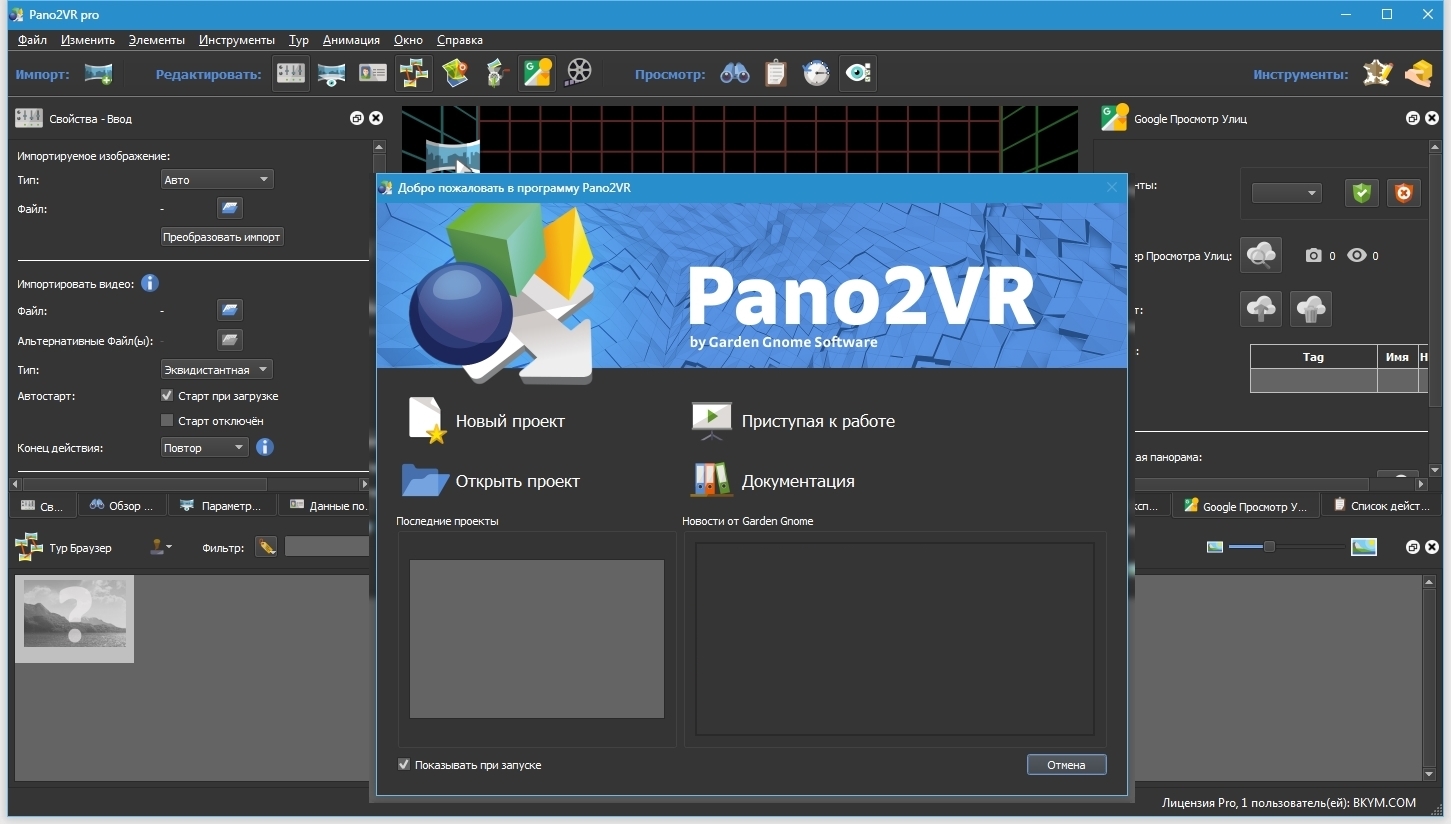Toggle the Viewer eye toolbar icon
Image resolution: width=1451 pixels, height=824 pixels.
click(x=858, y=74)
